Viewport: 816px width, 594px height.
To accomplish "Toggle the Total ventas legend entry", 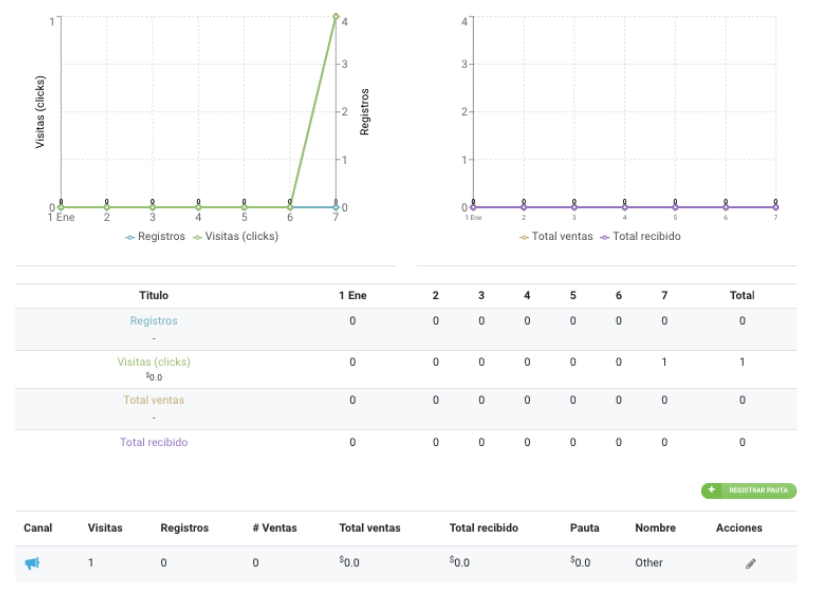I will pyautogui.click(x=556, y=237).
